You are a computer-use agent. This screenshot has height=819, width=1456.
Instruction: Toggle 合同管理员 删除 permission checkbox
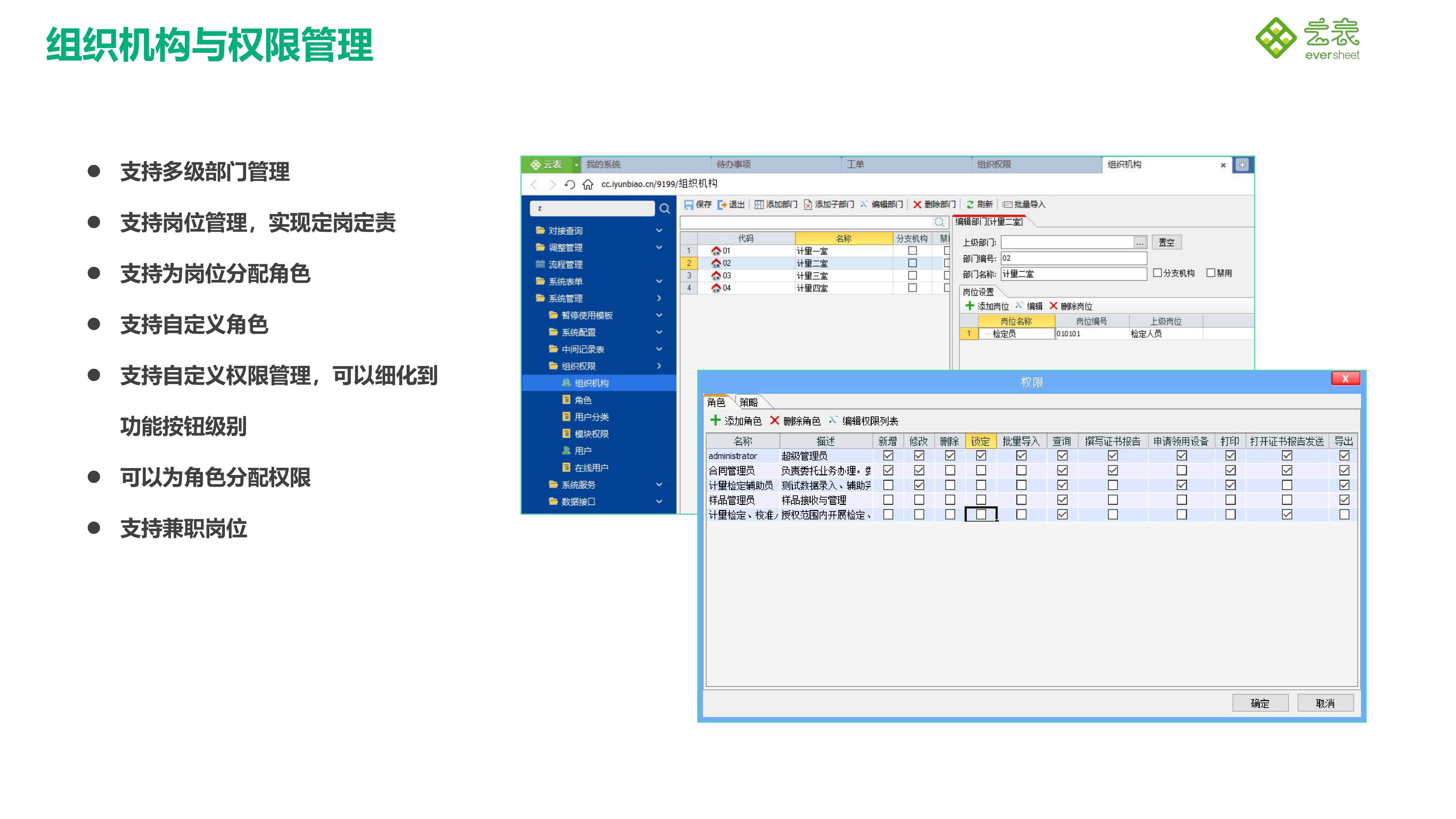coord(950,470)
